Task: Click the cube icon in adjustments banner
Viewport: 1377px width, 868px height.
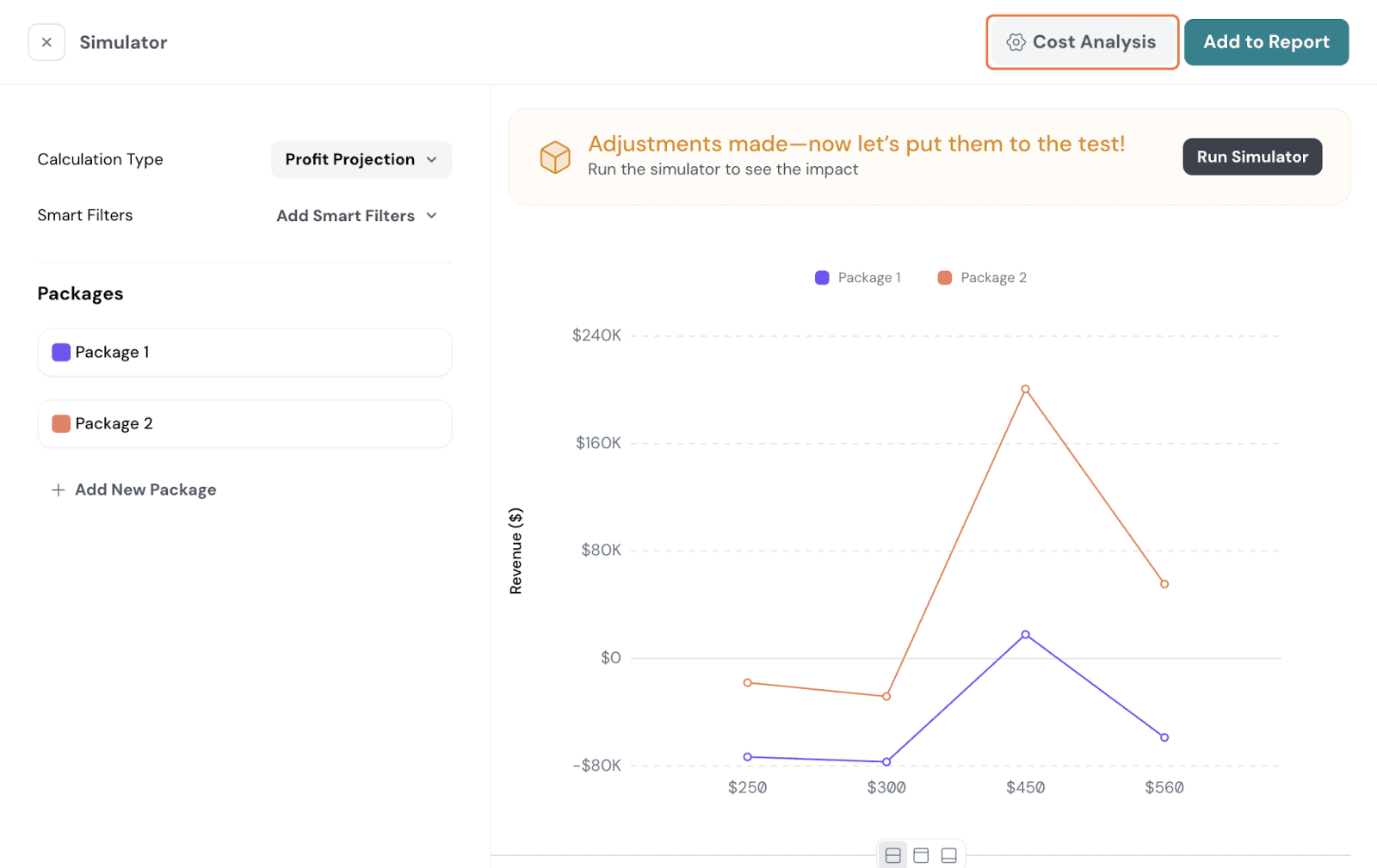Action: tap(555, 157)
